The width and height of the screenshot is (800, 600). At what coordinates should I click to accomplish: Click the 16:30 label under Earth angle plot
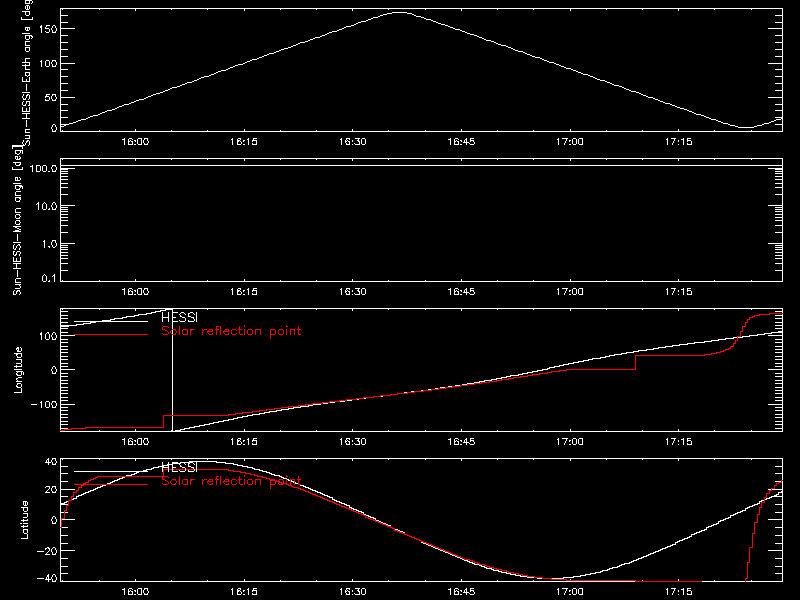pos(353,142)
